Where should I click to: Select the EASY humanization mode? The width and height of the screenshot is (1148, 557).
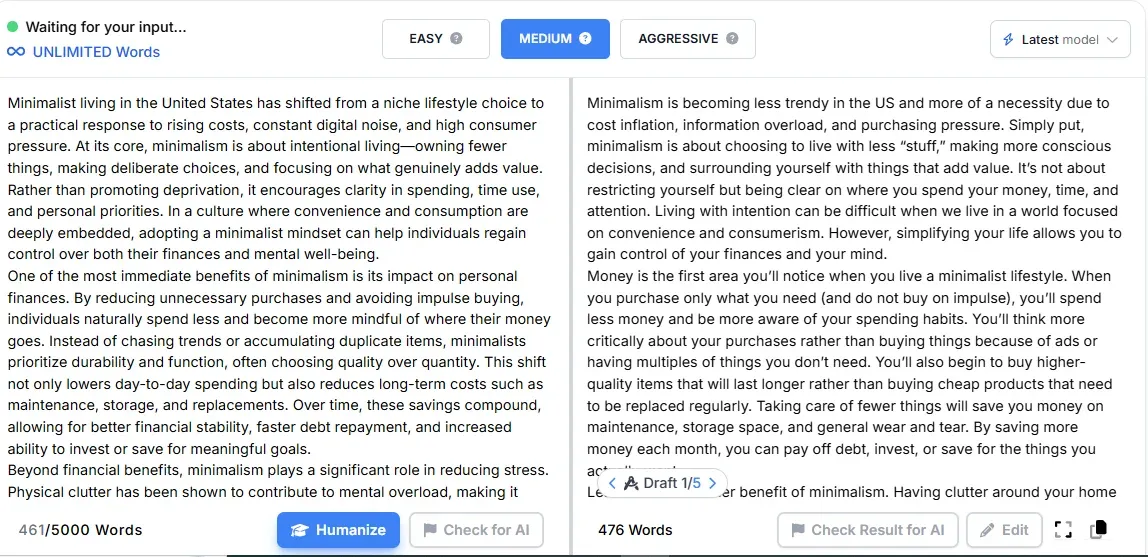[x=436, y=39]
